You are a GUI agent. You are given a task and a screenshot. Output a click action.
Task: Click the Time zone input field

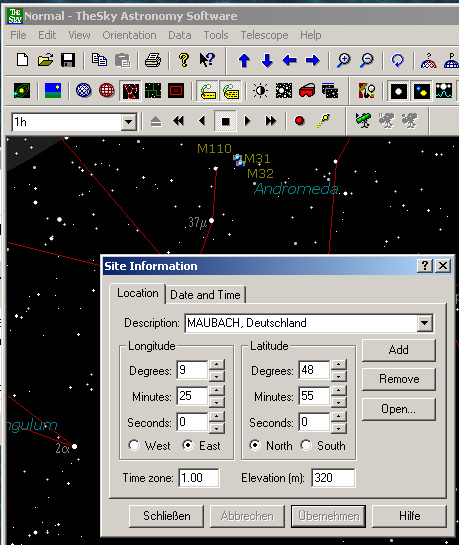(x=199, y=478)
